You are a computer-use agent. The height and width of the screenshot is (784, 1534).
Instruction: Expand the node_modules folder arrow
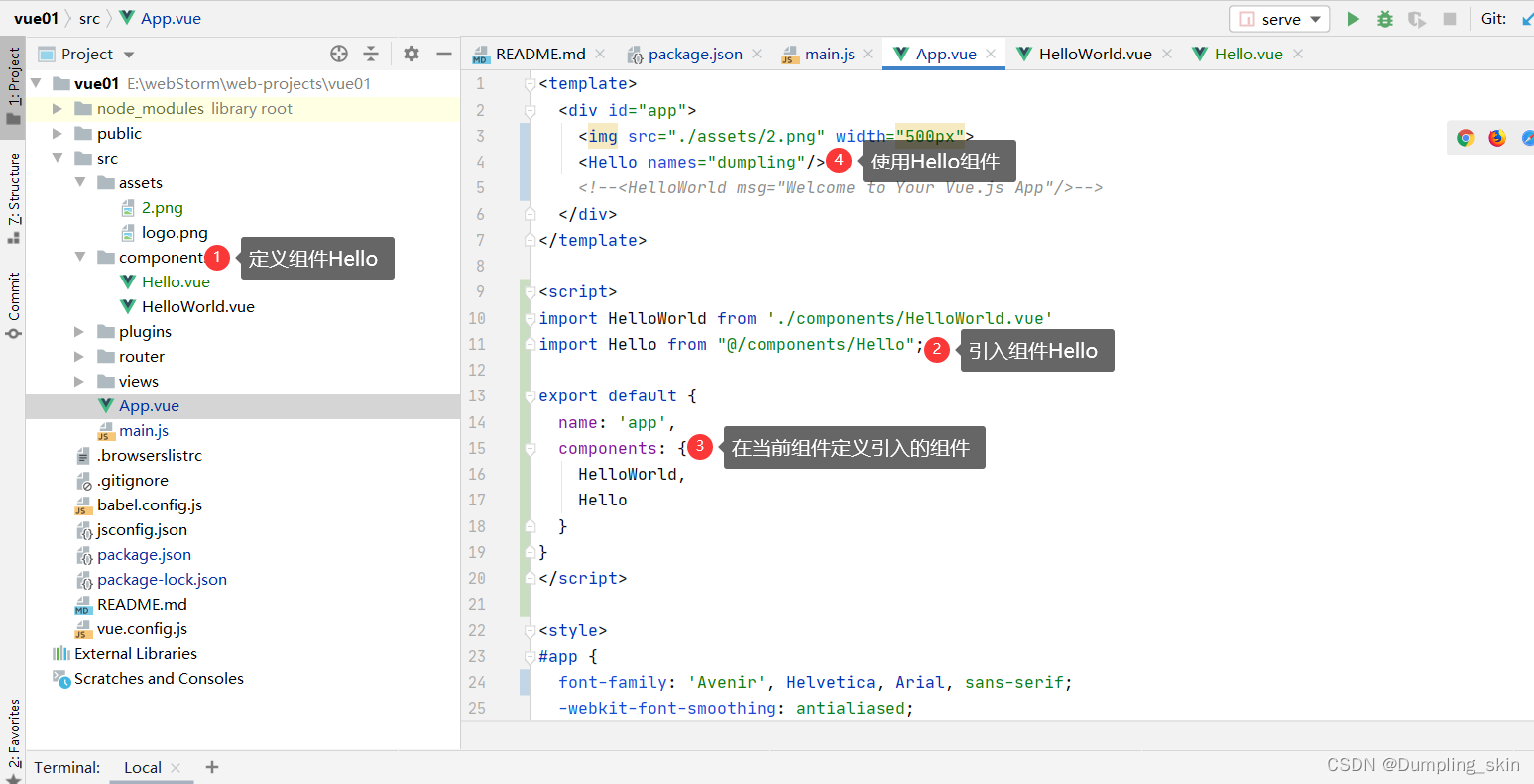click(x=58, y=108)
